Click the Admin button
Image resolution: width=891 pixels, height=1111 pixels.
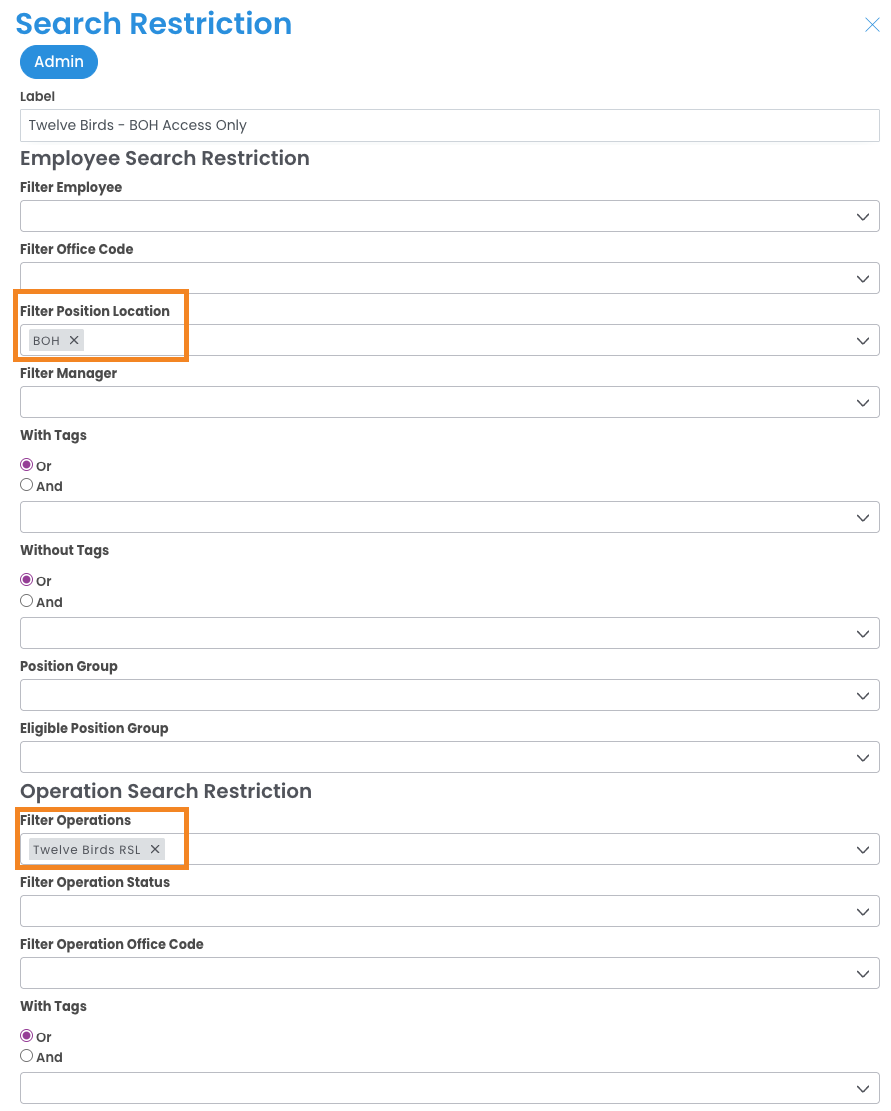[x=59, y=62]
